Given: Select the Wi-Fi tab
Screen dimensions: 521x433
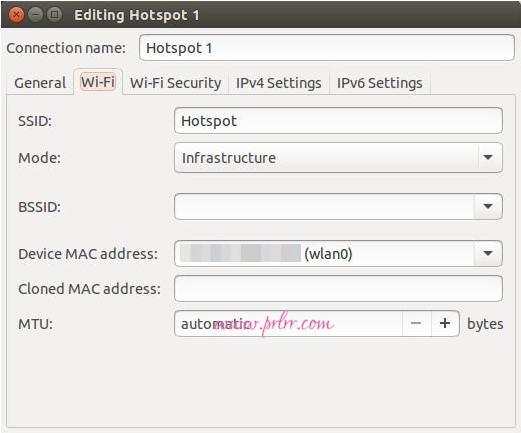Looking at the screenshot, I should pyautogui.click(x=98, y=82).
